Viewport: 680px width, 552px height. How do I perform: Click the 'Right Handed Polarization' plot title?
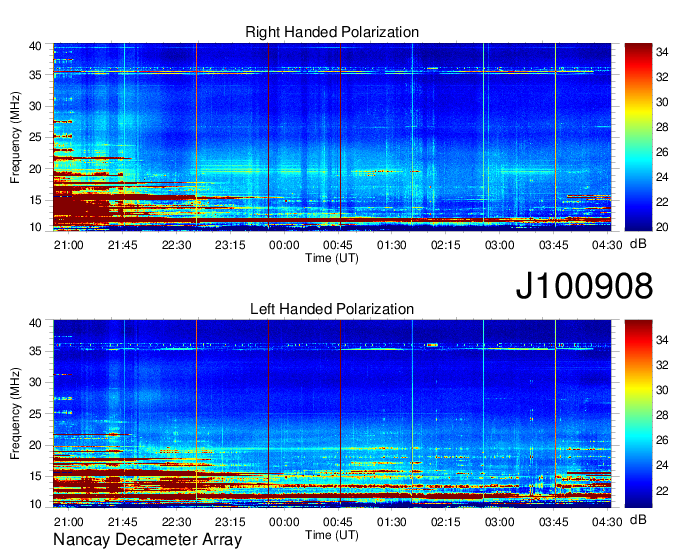tap(332, 32)
